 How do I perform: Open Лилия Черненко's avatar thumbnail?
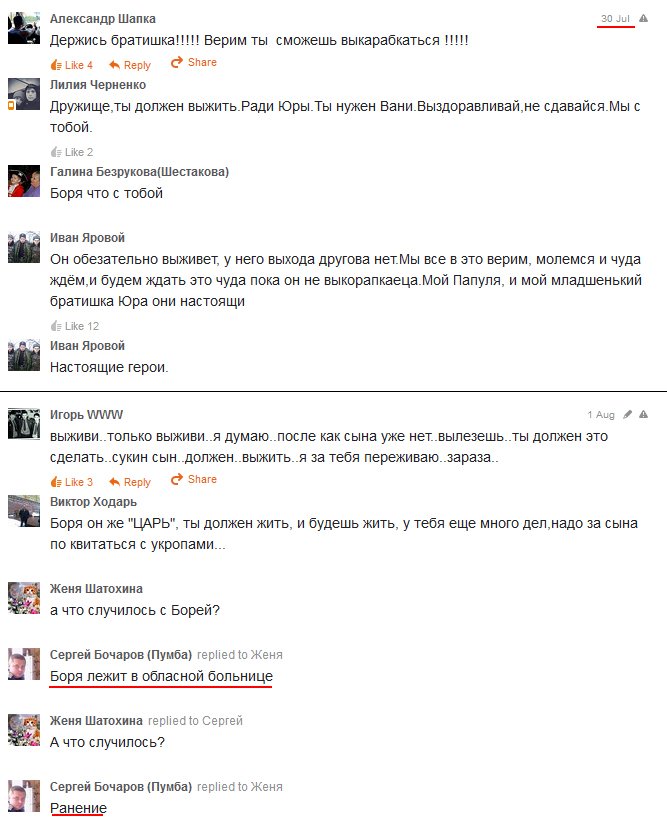click(24, 94)
